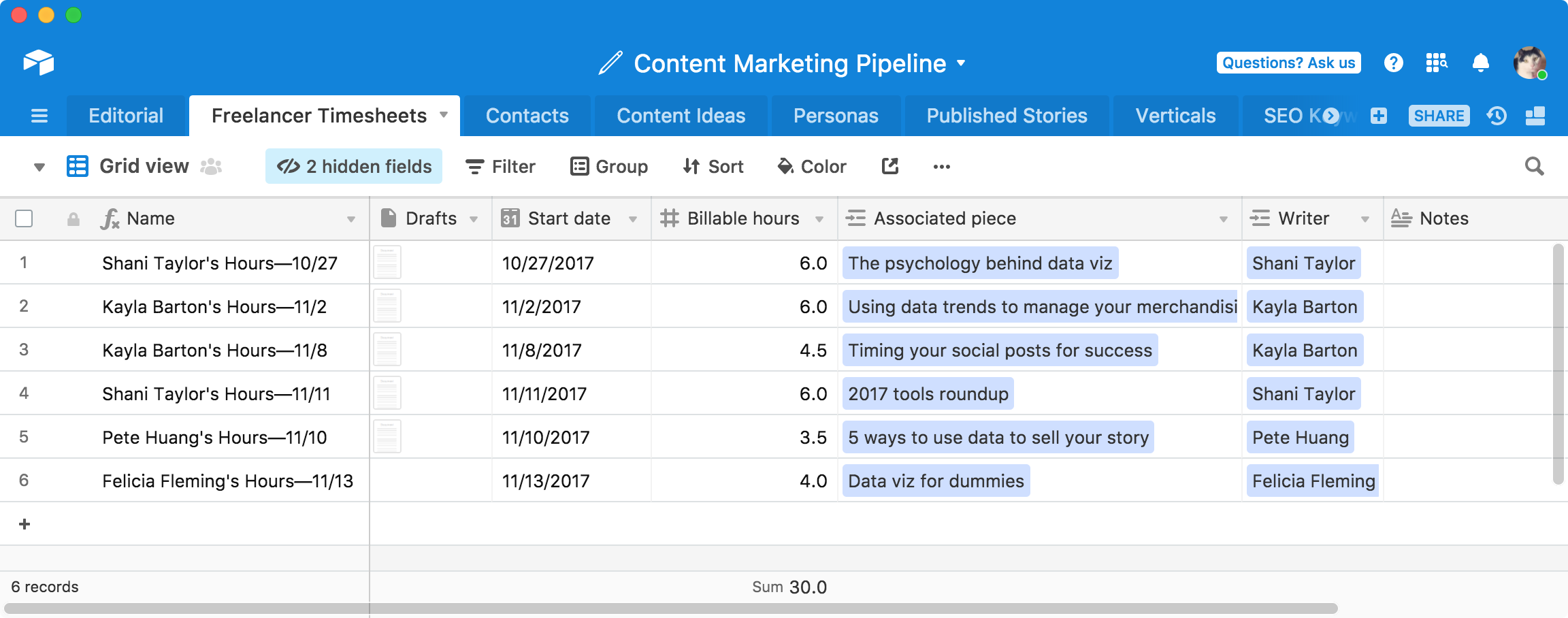Switch to the Verticals tab
Screen dimensions: 1568x618
pos(1175,116)
